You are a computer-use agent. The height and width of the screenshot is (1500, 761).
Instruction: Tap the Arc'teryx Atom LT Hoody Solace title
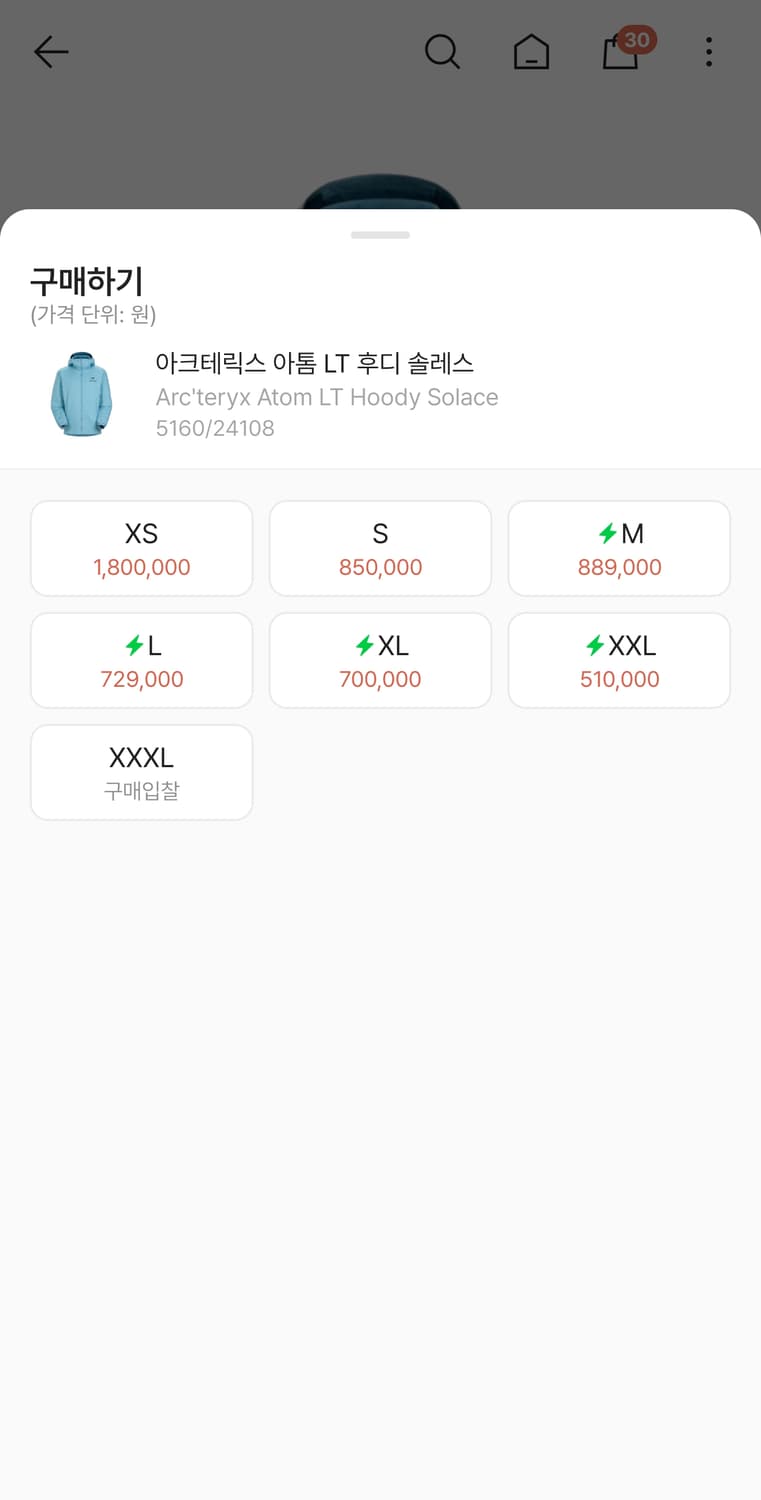point(327,397)
